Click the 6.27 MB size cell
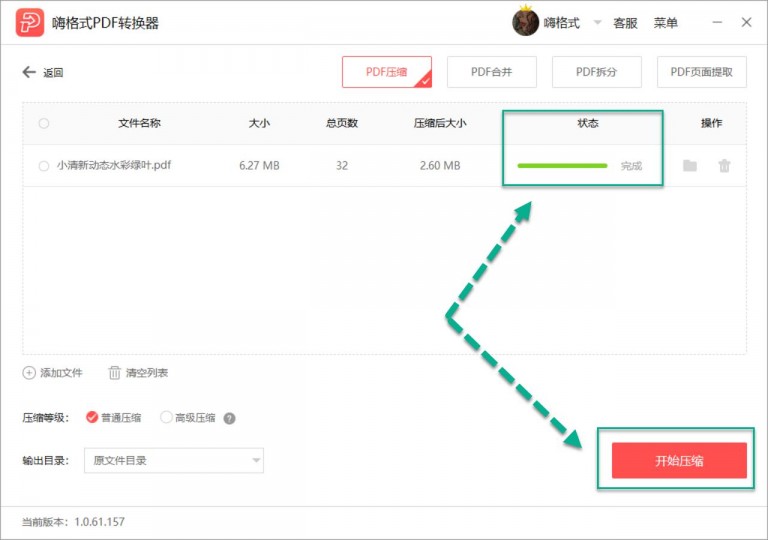768x540 pixels. (259, 166)
